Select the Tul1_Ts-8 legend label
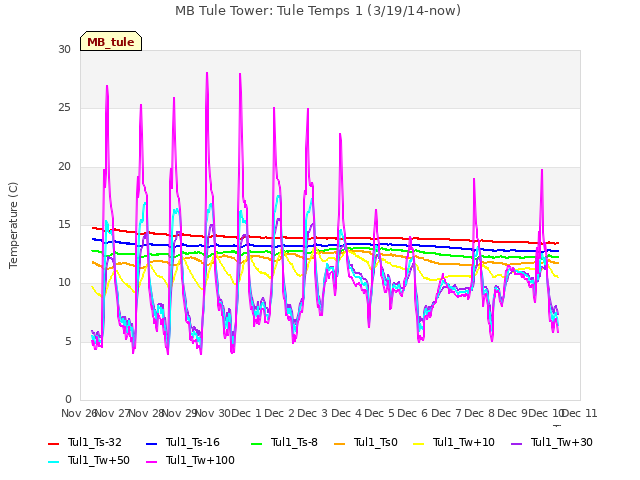Image resolution: width=640 pixels, height=480 pixels. point(294,442)
